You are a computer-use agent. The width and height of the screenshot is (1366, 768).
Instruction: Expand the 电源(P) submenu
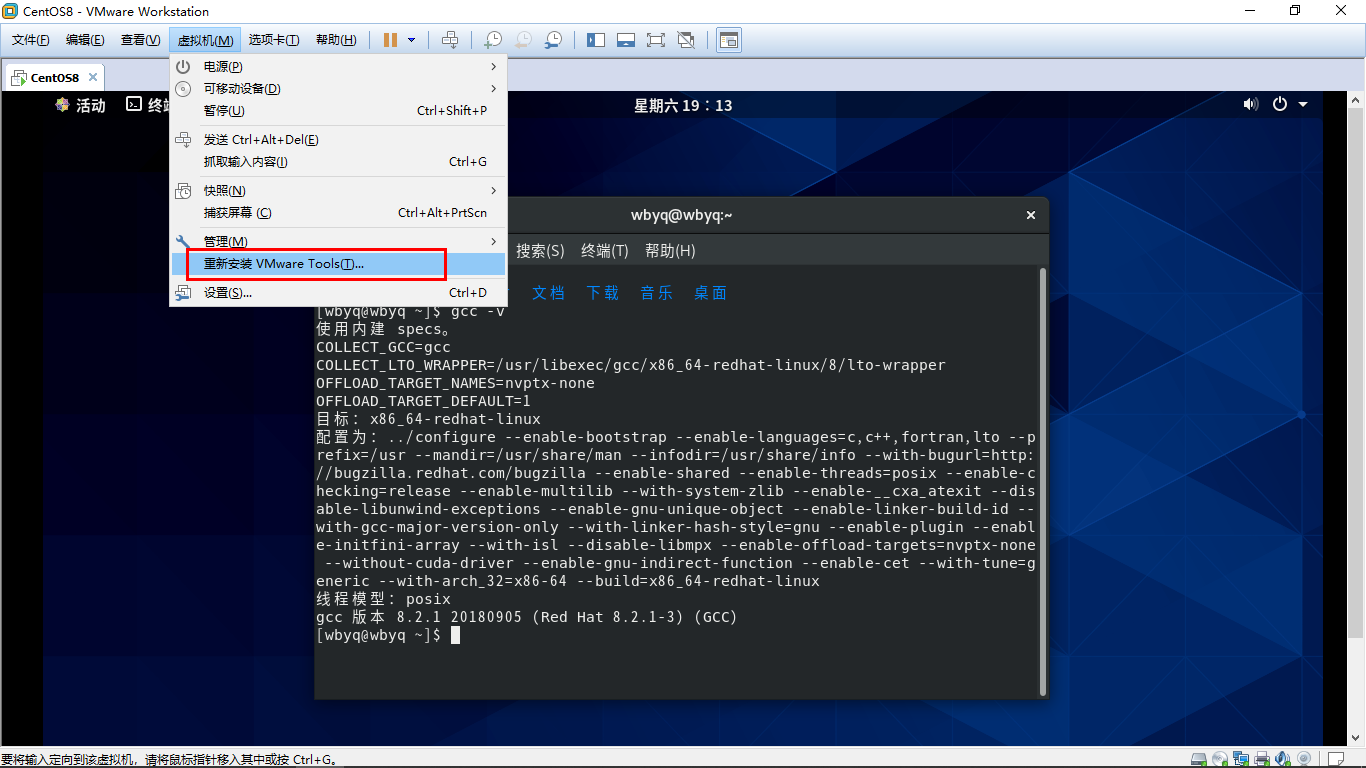[338, 66]
